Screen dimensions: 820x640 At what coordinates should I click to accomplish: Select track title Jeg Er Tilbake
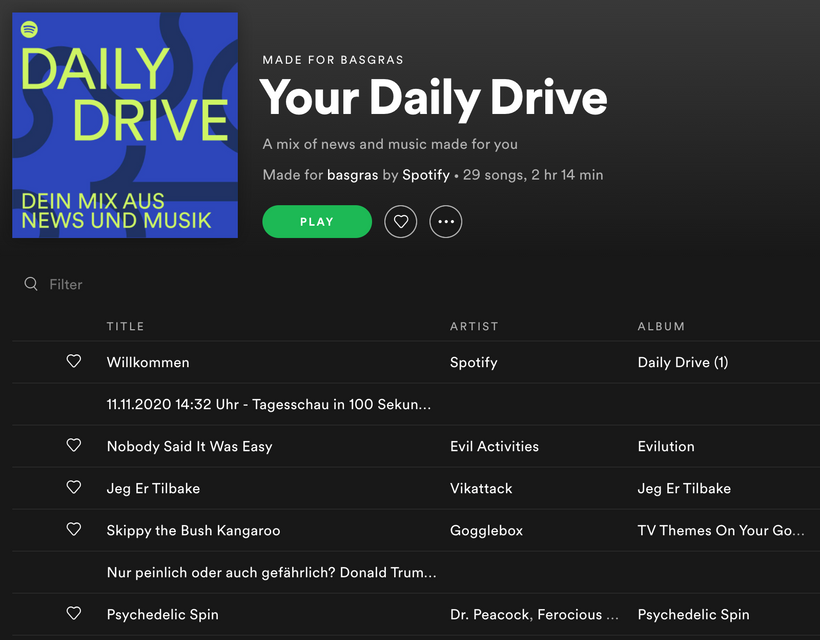pyautogui.click(x=153, y=488)
